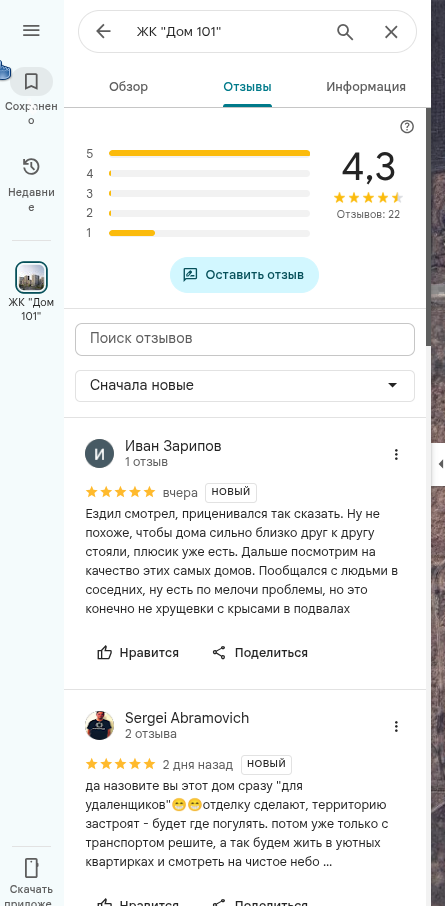Click the search box text ЖК "Дом 101"
This screenshot has height=906, width=445.
179,31
